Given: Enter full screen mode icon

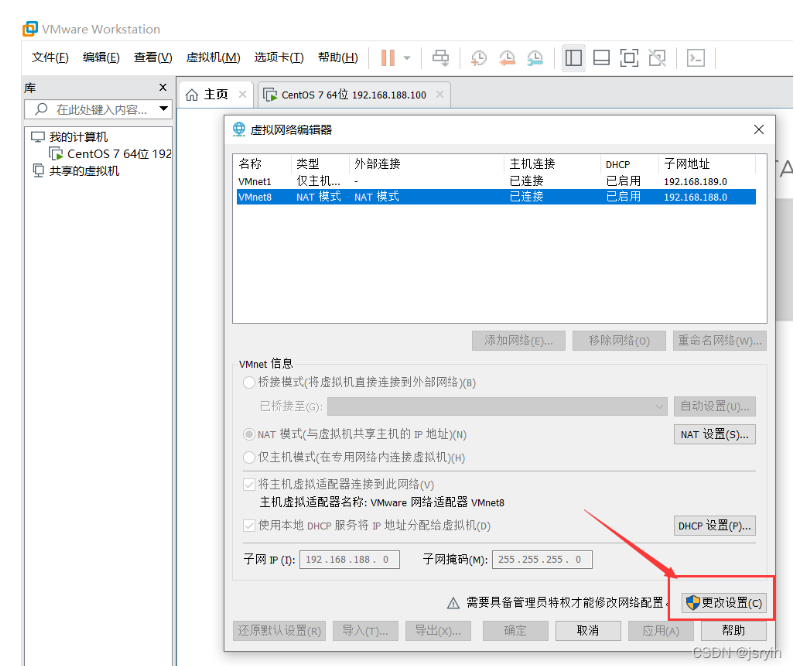Looking at the screenshot, I should [629, 58].
